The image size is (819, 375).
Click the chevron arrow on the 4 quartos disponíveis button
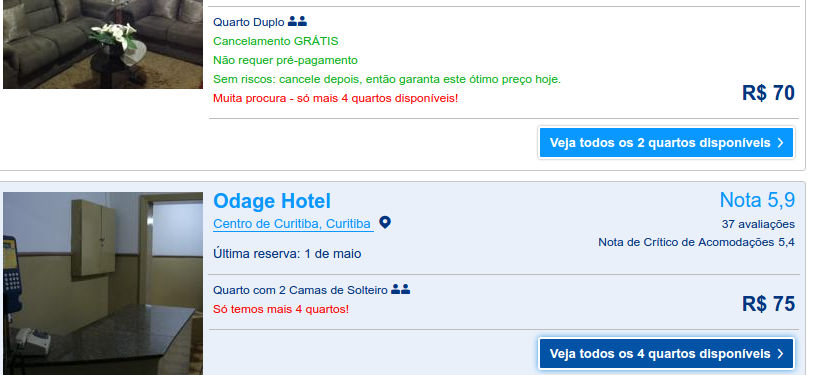click(780, 354)
